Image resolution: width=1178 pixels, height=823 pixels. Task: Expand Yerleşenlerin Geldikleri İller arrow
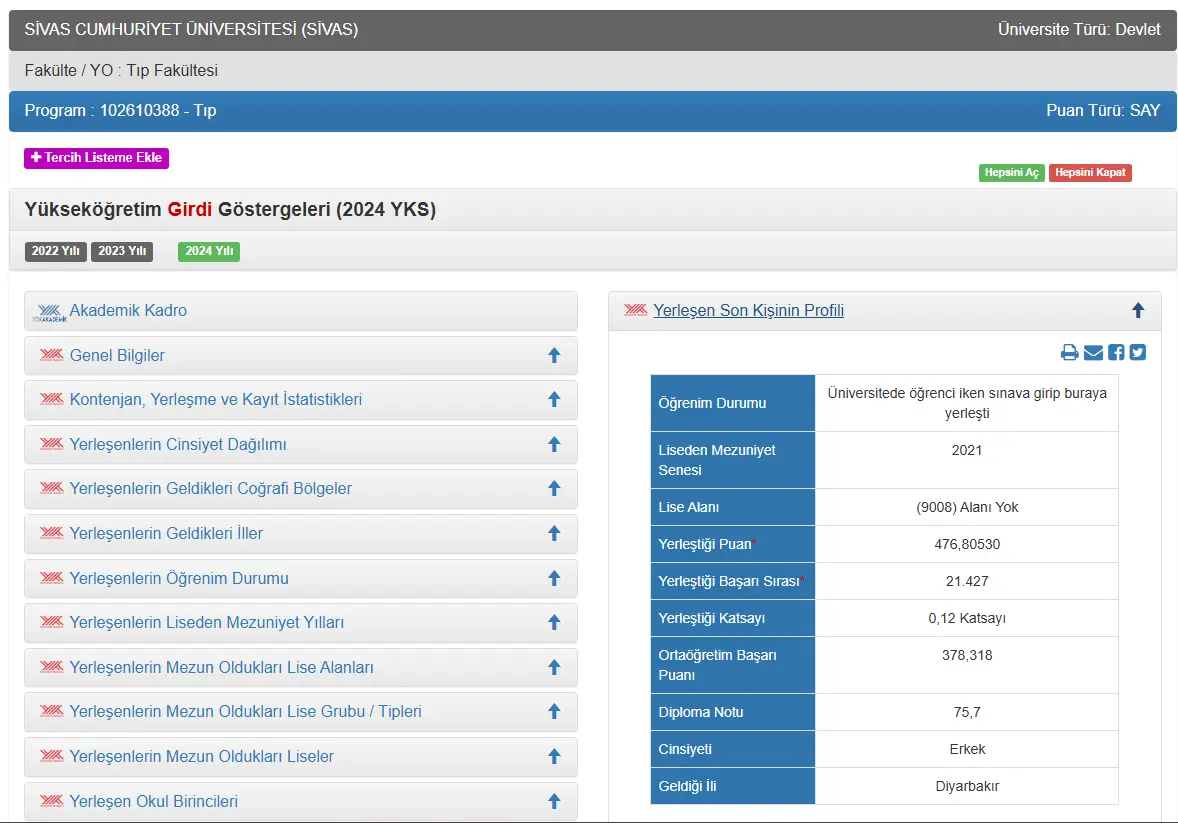tap(554, 533)
